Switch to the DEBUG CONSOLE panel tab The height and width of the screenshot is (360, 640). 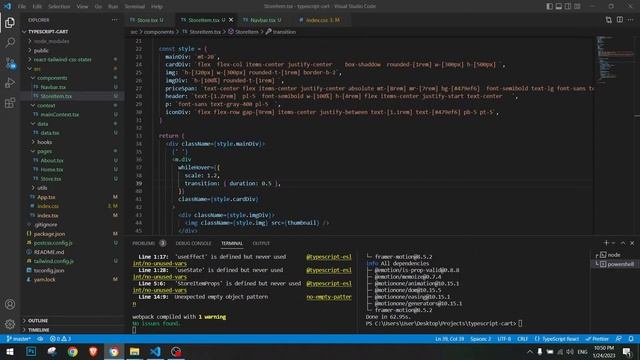pyautogui.click(x=193, y=243)
